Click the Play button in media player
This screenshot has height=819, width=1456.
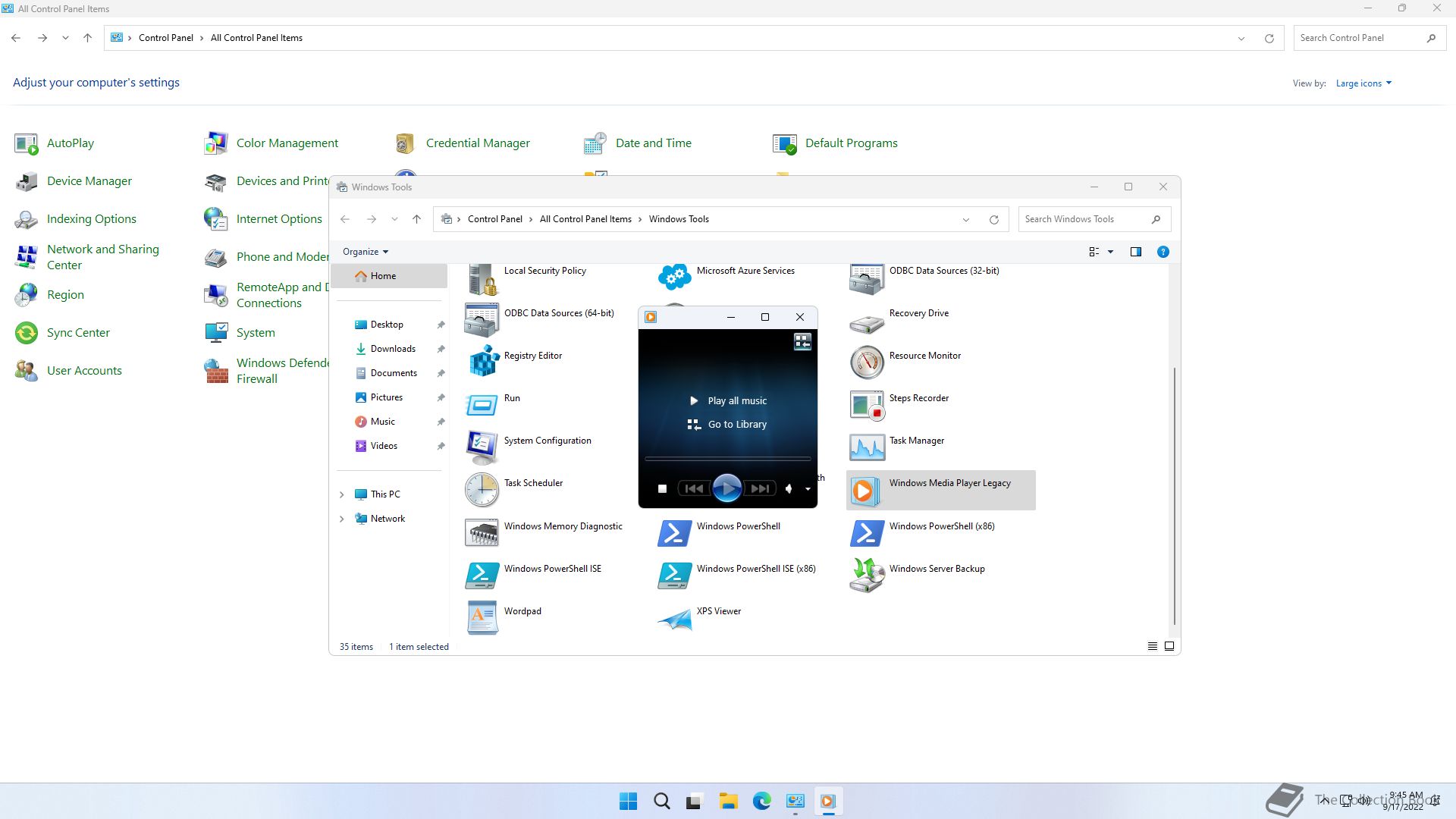pos(726,488)
